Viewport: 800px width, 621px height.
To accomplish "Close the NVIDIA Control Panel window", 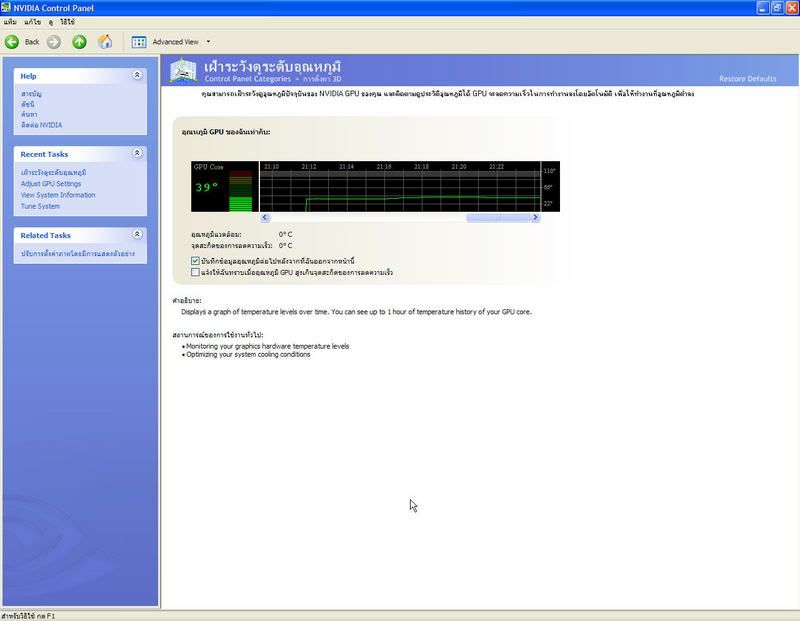I will (x=792, y=8).
